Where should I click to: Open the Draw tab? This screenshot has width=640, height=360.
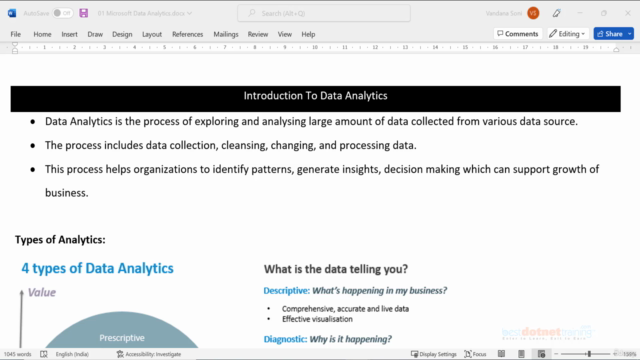95,34
